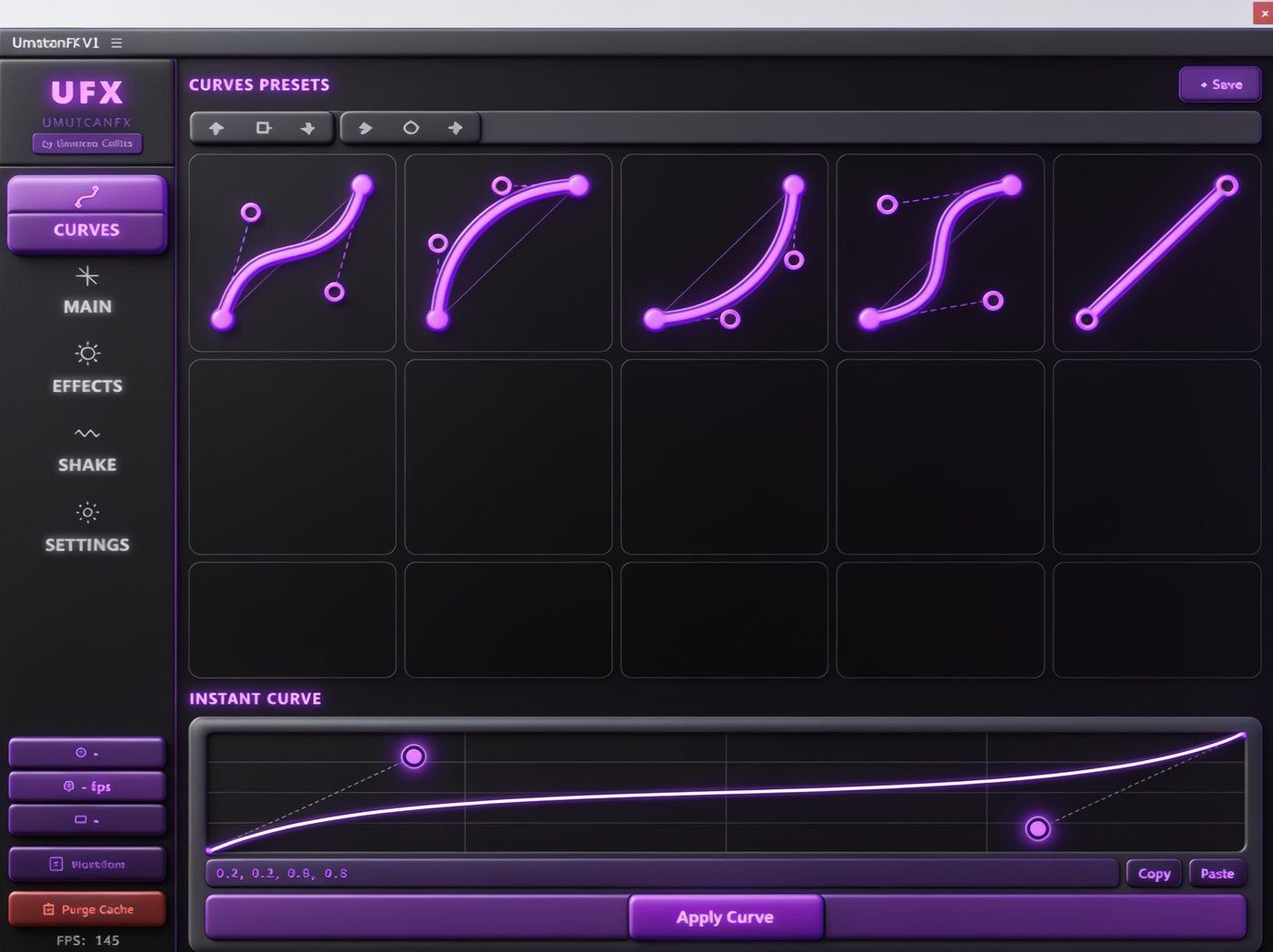The image size is (1273, 952).
Task: Click the hamburger menu beside UmatonFX V1
Action: (116, 43)
